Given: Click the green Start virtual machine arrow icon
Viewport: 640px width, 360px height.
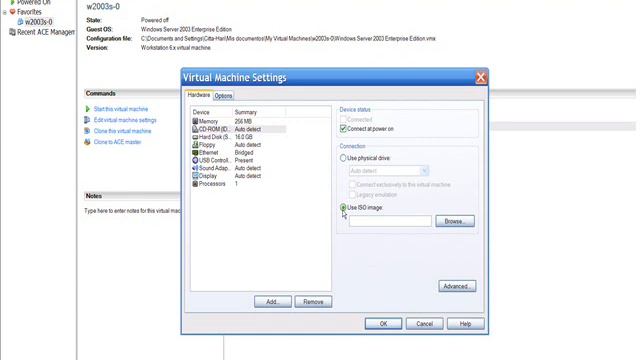Looking at the screenshot, I should pyautogui.click(x=87, y=109).
